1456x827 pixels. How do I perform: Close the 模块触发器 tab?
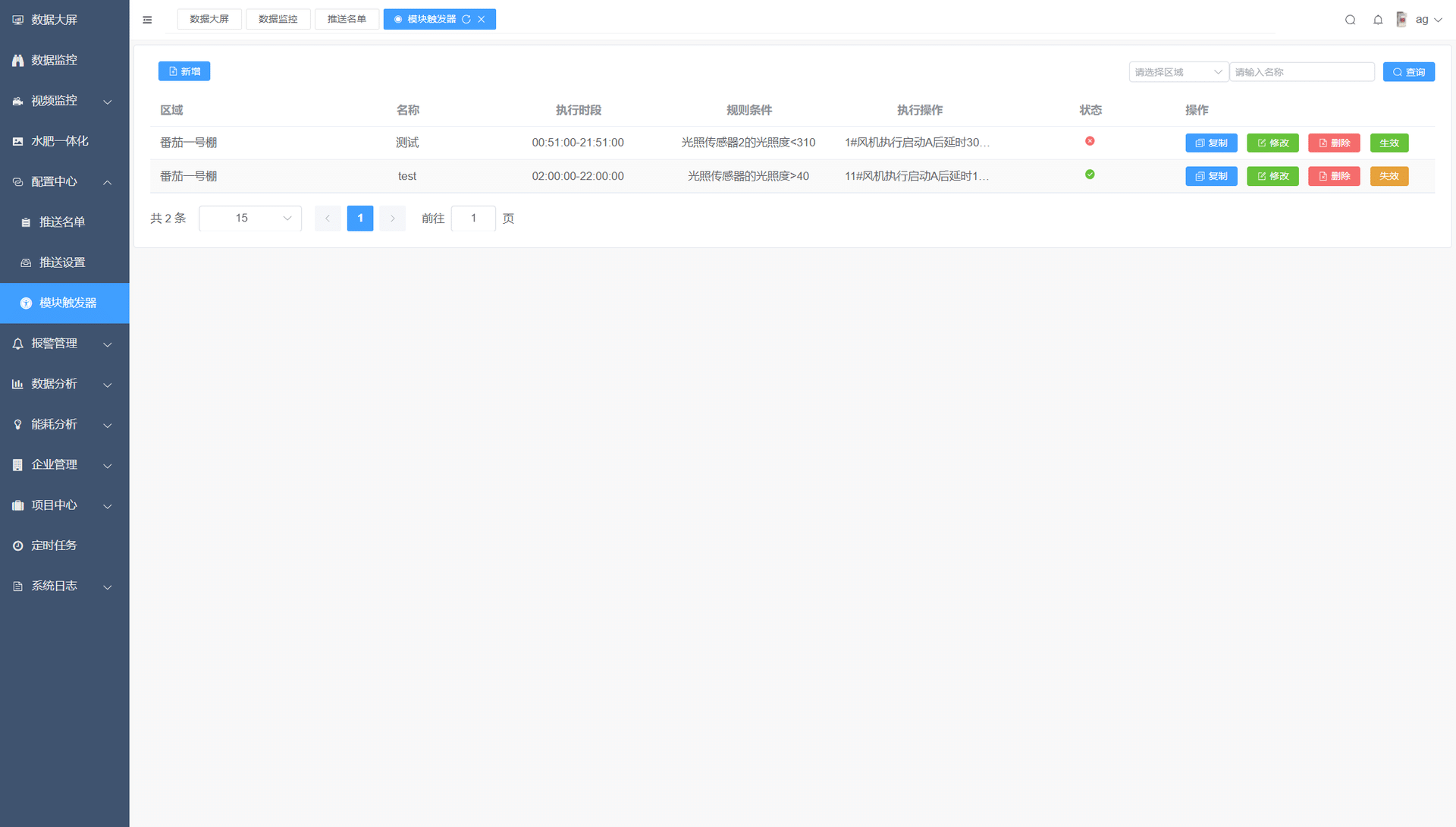coord(481,20)
